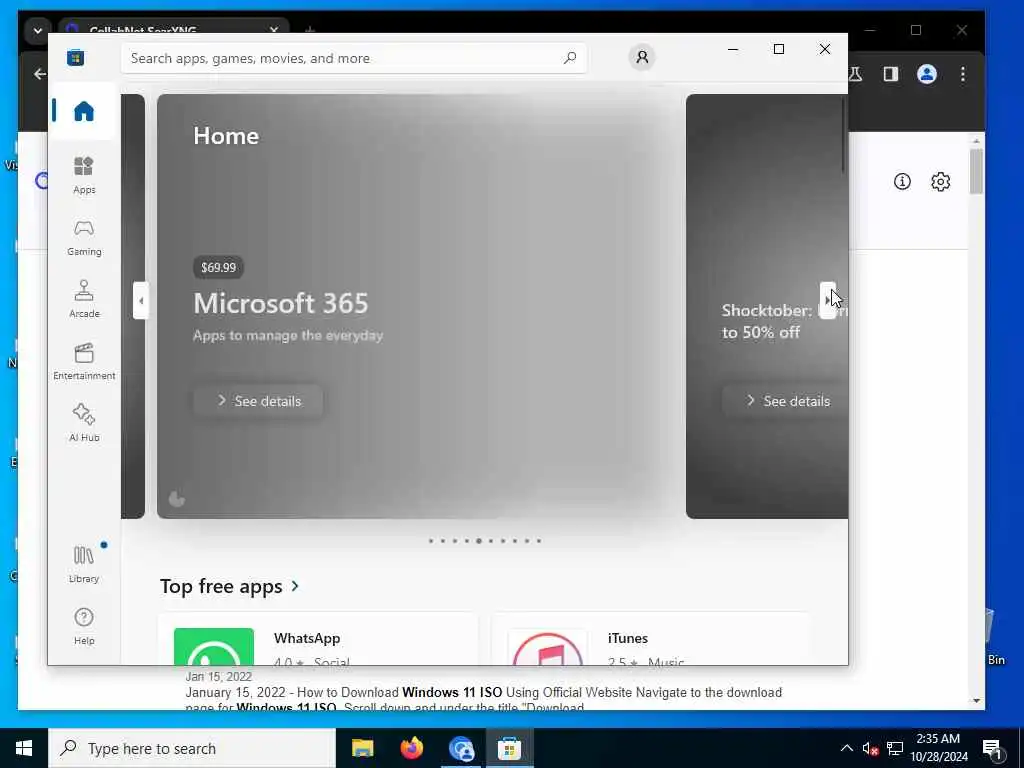Click the info icon on the web page
This screenshot has width=1024, height=768.
tap(902, 182)
